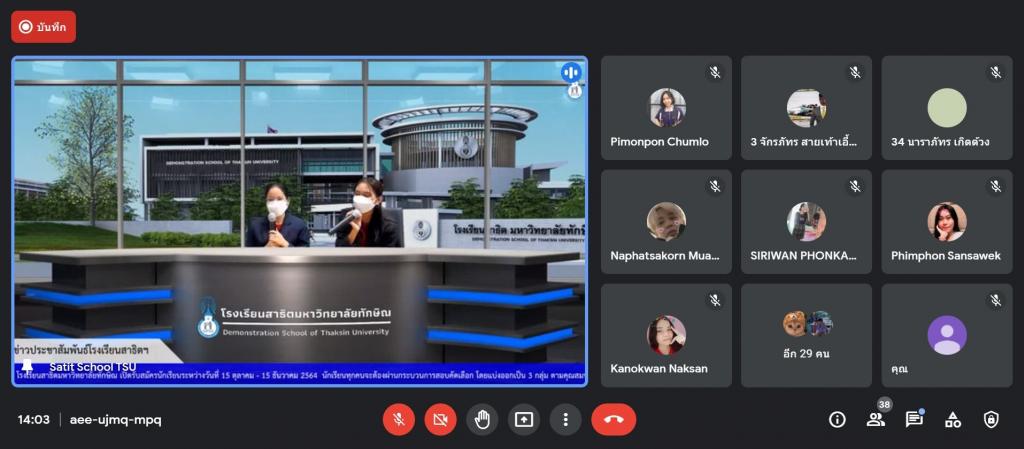Click Naphatsakorn's muted mic icon
The height and width of the screenshot is (449, 1024).
click(x=715, y=187)
